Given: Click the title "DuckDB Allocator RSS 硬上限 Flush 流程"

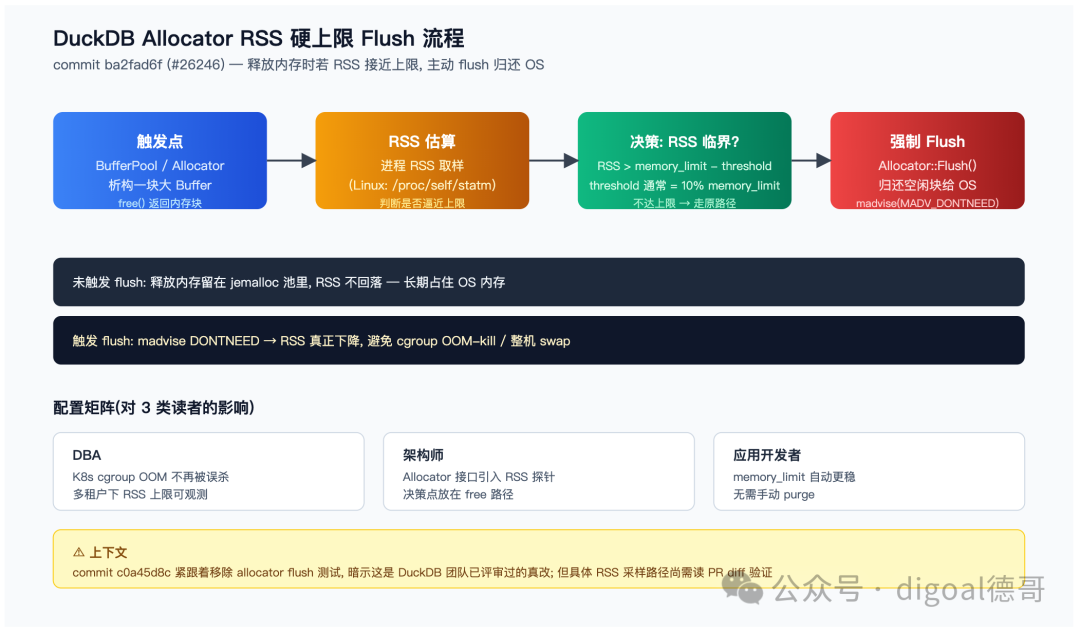Looking at the screenshot, I should click(x=258, y=38).
